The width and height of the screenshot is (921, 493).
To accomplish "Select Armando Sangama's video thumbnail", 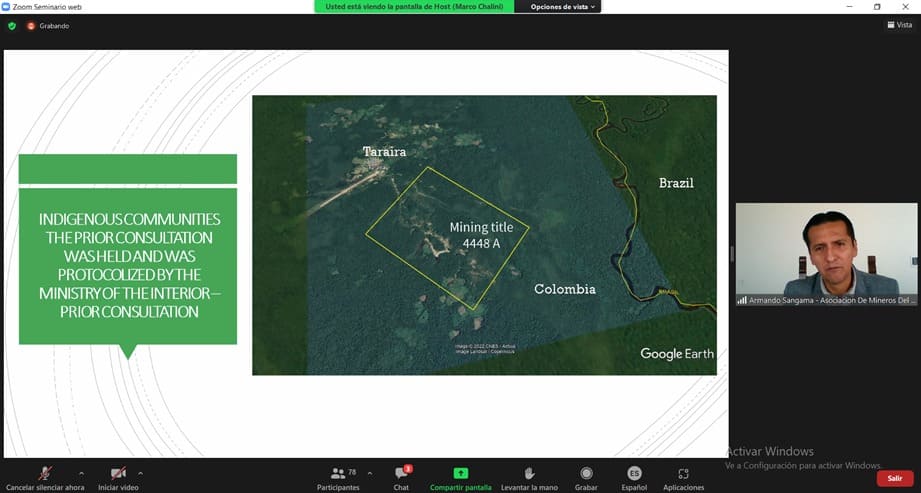I will [826, 254].
